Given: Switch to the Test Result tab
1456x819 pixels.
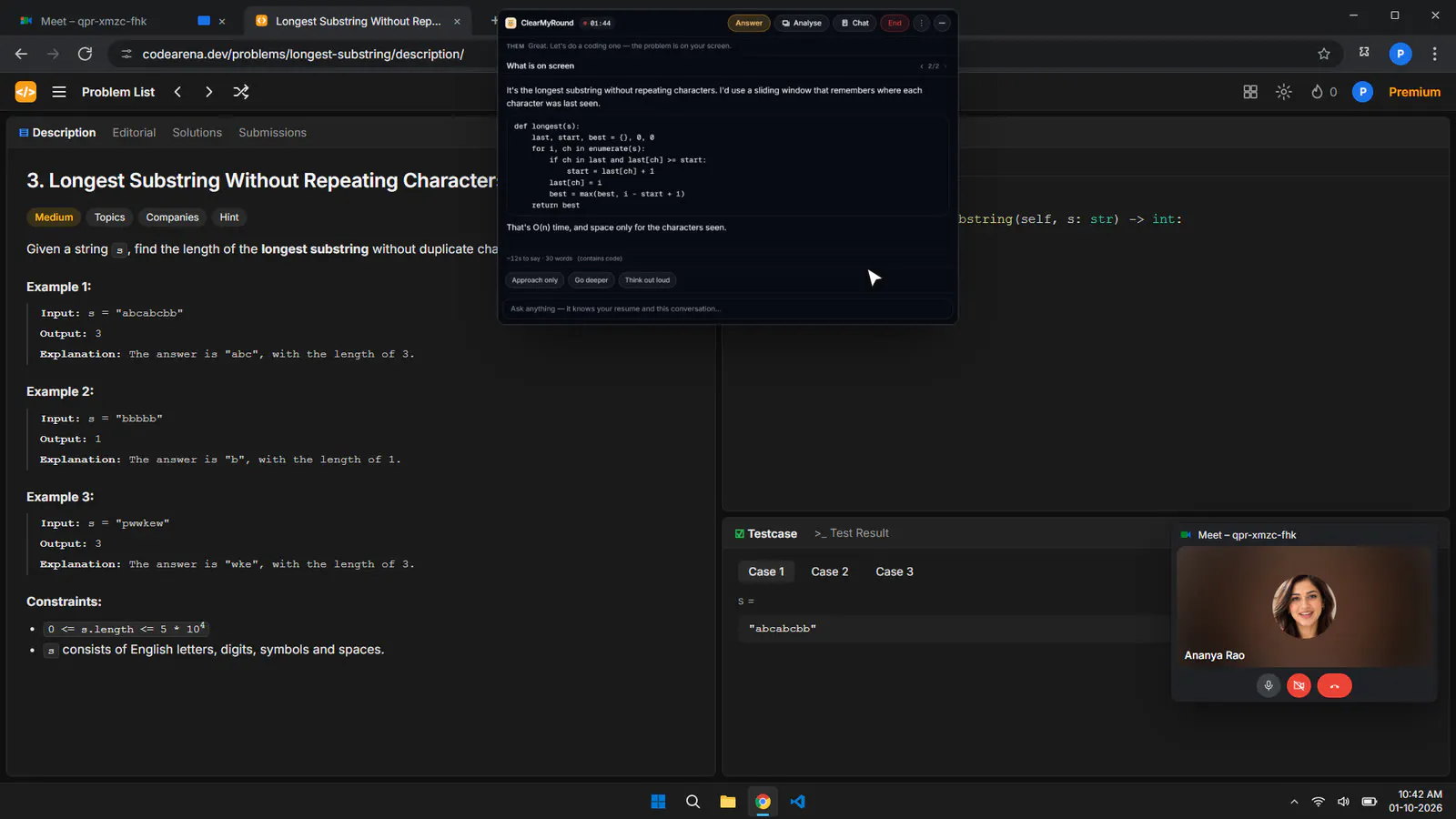Looking at the screenshot, I should click(852, 533).
